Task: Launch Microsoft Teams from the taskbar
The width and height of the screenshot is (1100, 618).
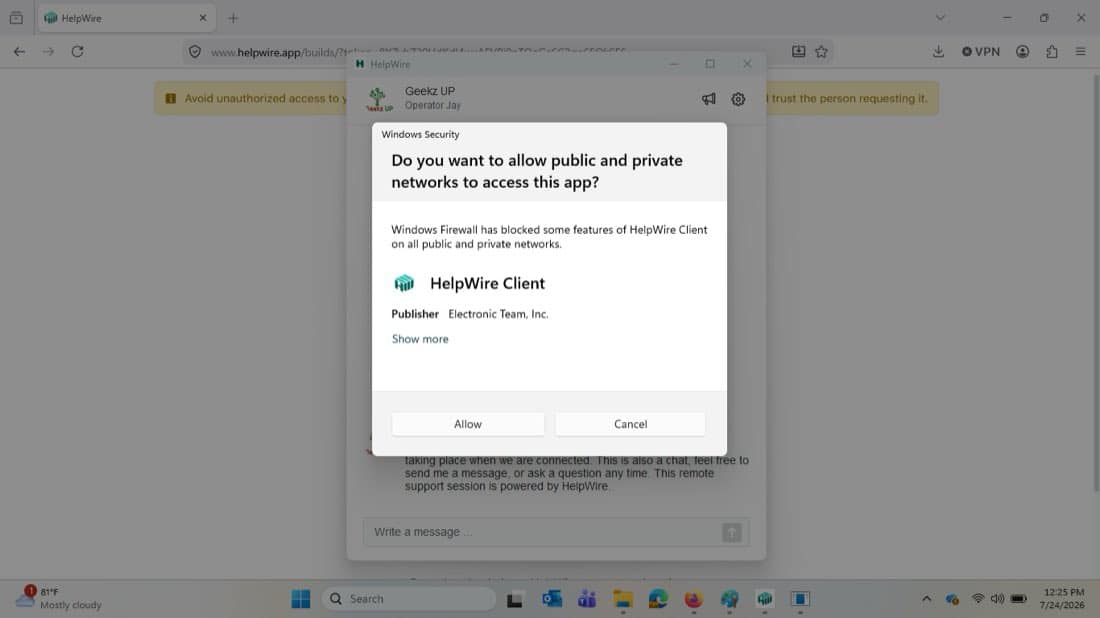Action: 587,598
